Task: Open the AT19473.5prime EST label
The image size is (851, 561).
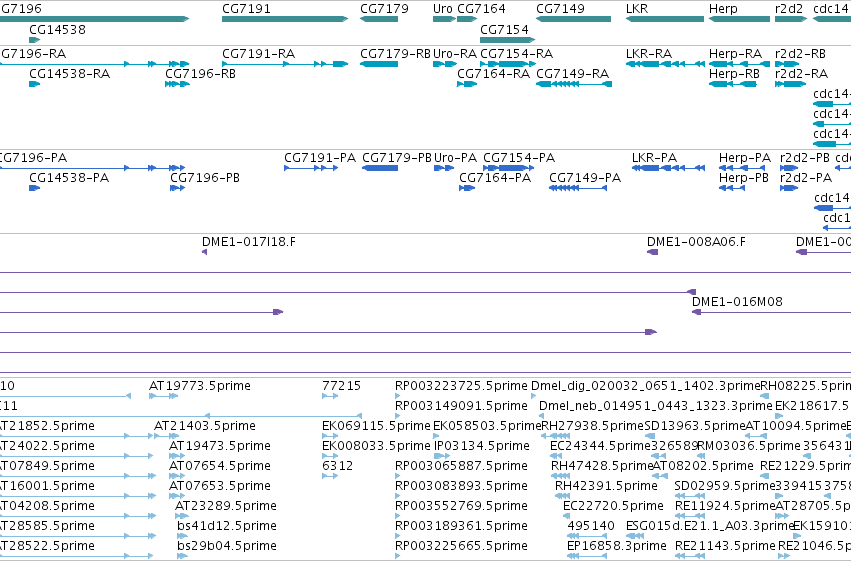Action: pos(220,446)
